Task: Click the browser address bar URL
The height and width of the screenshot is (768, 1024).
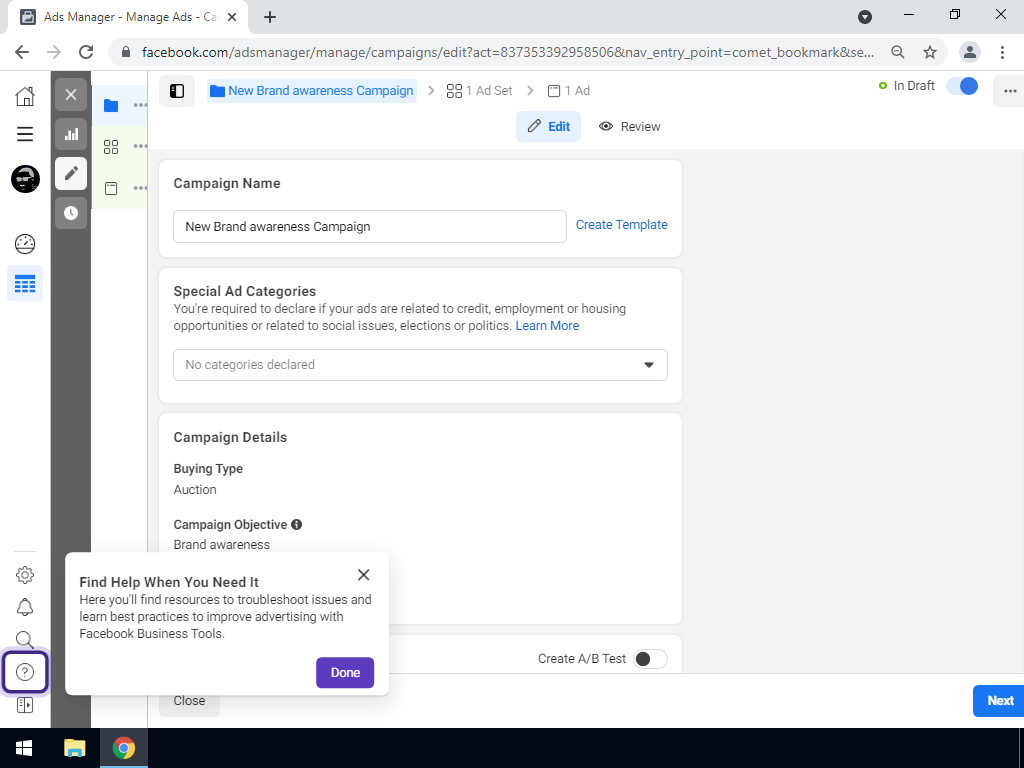Action: tap(507, 52)
